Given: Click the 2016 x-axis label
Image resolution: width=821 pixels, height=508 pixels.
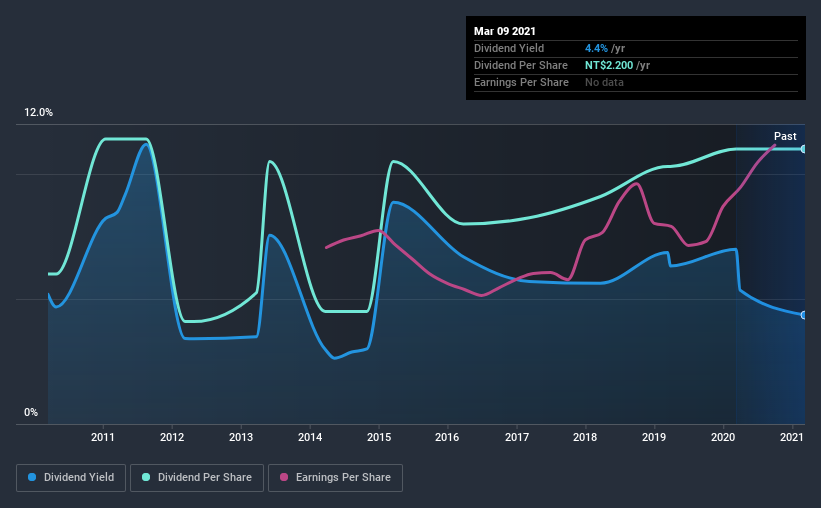Looking at the screenshot, I should tap(447, 437).
